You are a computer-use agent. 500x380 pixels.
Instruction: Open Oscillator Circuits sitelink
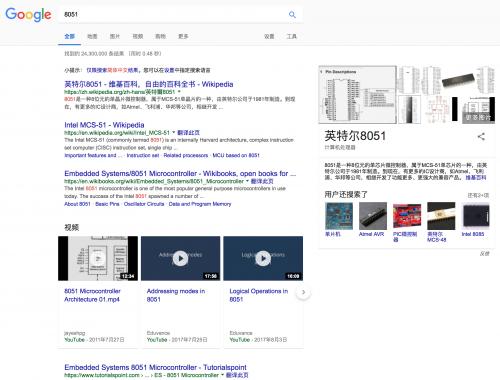pos(144,204)
